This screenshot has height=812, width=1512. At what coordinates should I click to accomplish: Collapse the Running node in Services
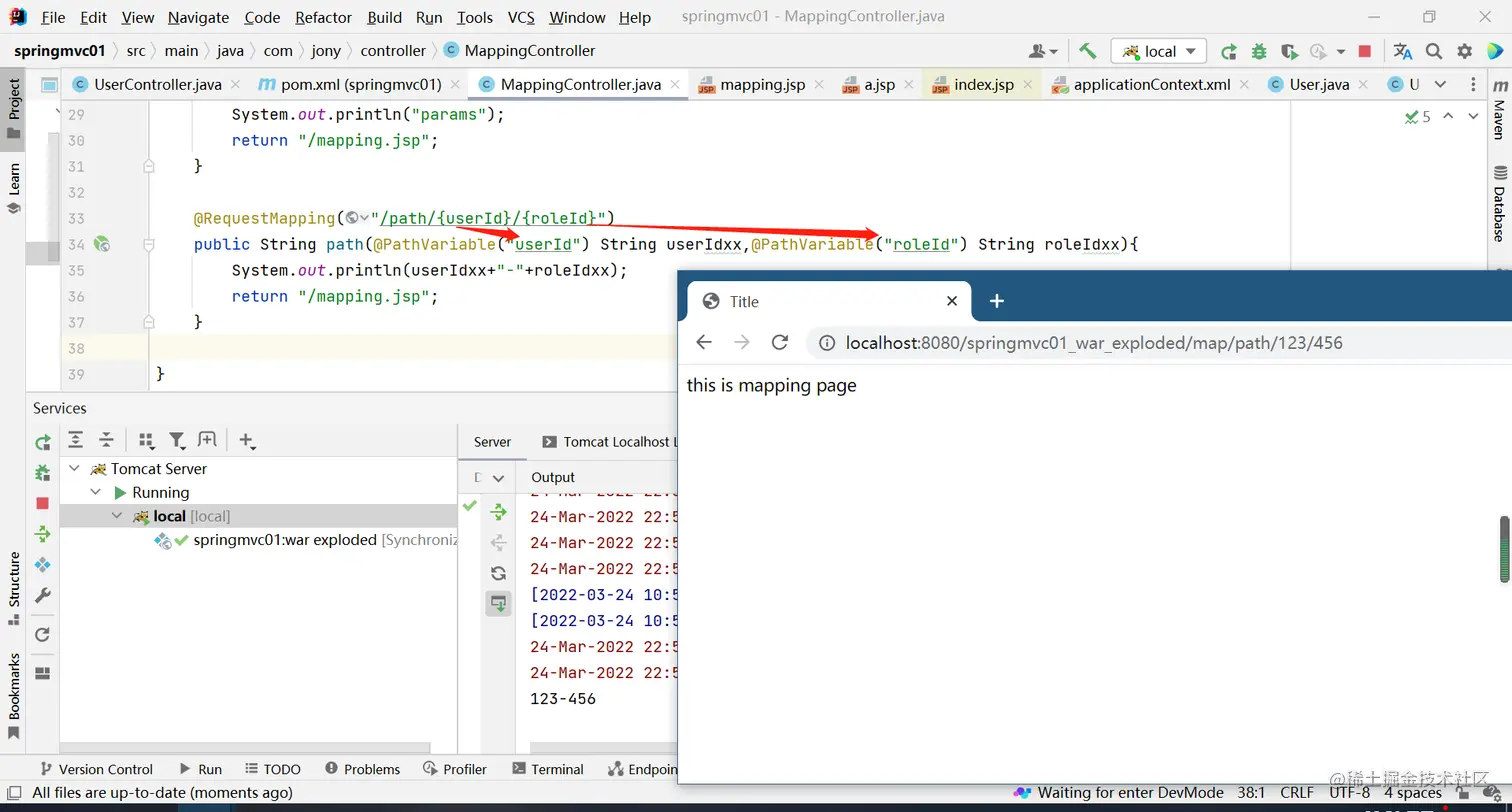(96, 492)
